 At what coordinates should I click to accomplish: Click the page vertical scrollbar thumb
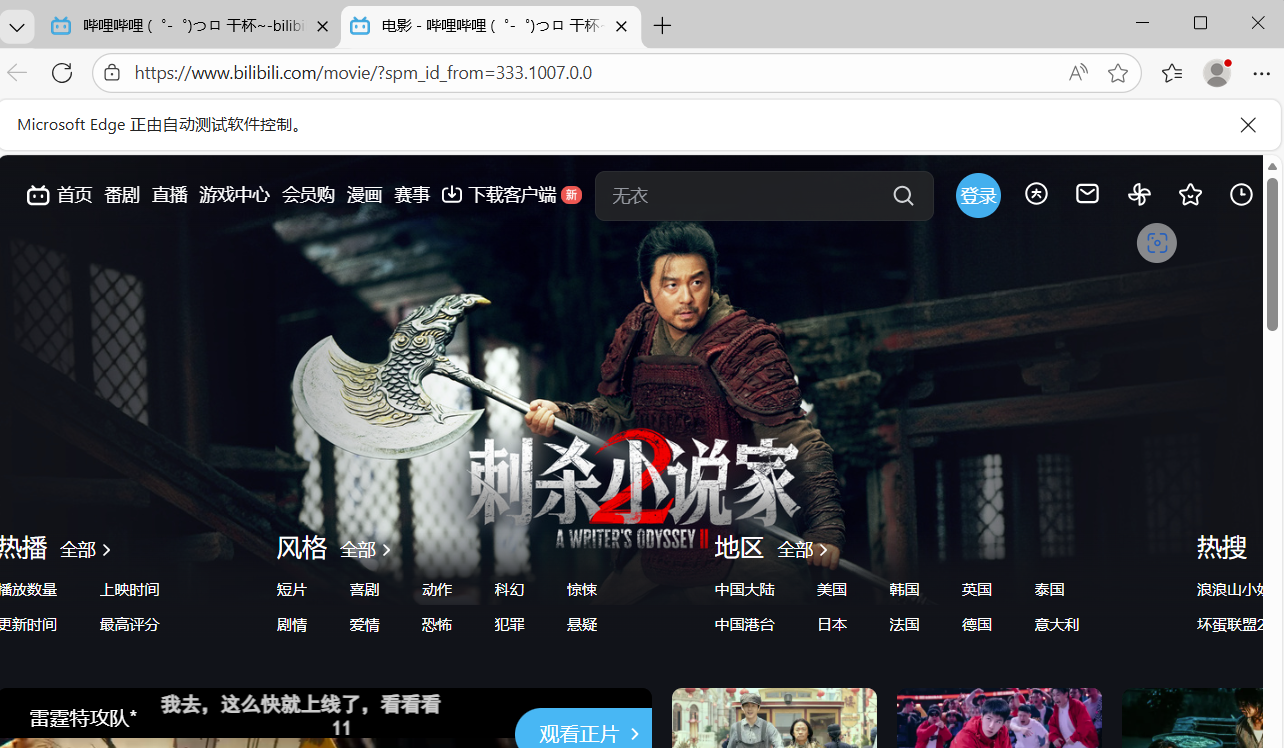1273,254
